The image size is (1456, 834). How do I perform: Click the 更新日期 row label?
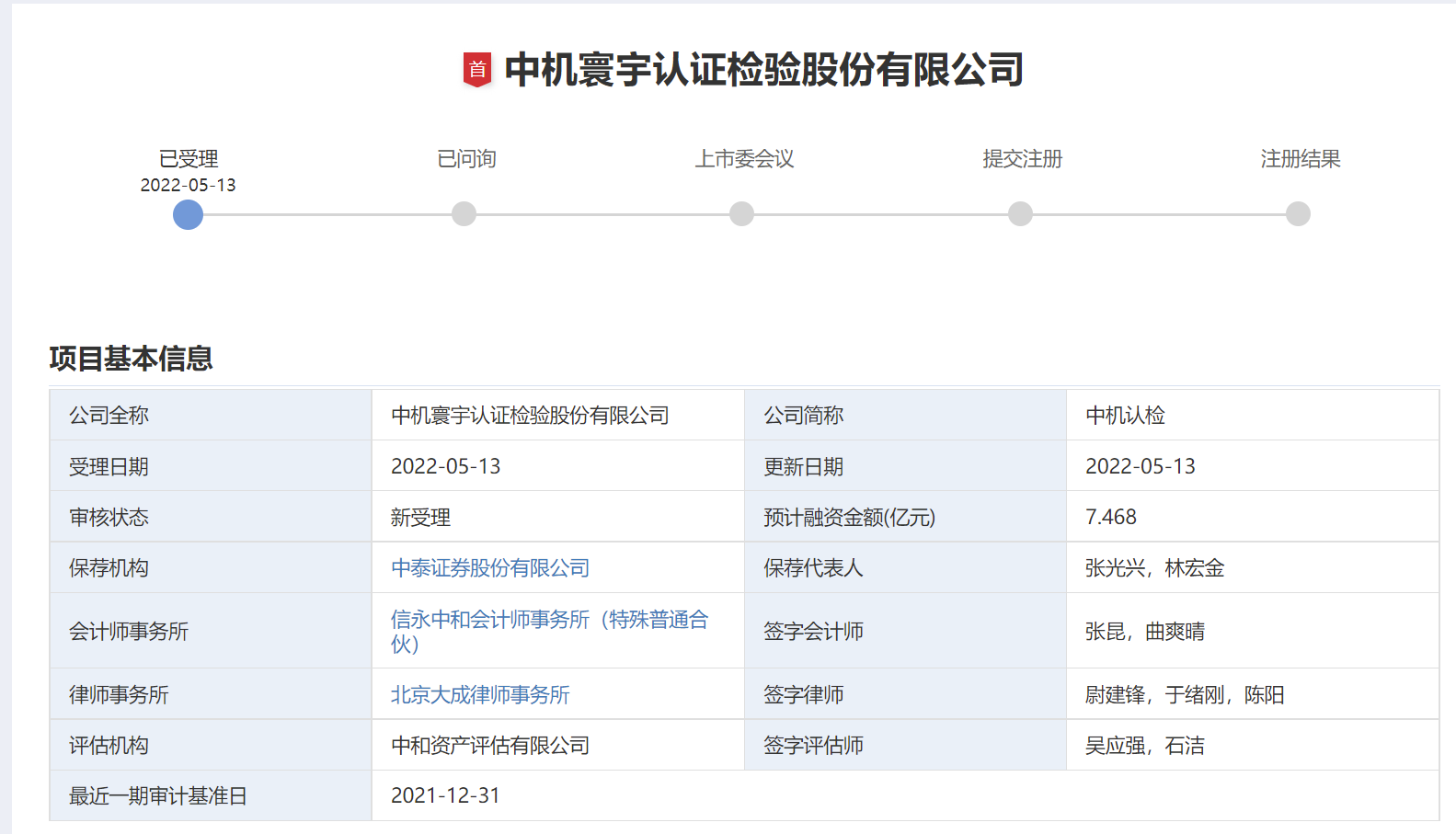click(x=803, y=467)
